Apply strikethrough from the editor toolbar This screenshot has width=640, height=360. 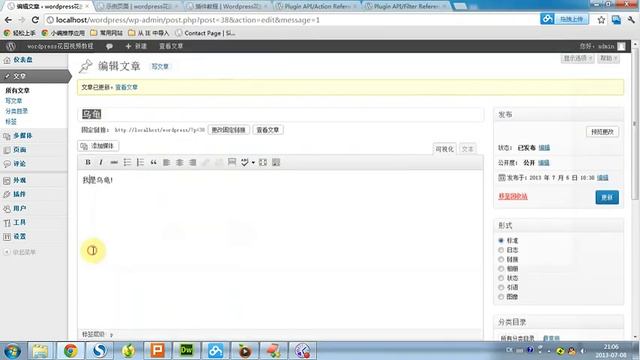point(114,162)
